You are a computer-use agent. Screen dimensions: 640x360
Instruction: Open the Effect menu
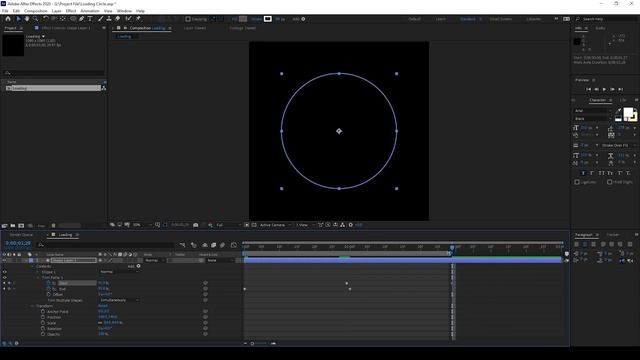pyautogui.click(x=71, y=11)
